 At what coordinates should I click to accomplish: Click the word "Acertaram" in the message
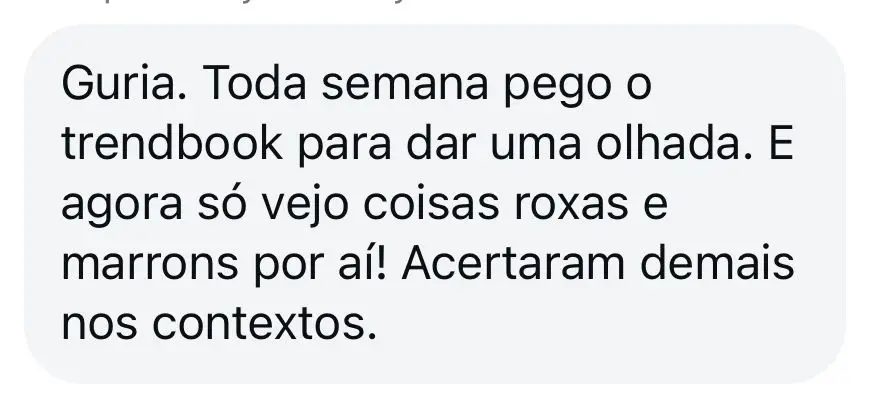click(513, 264)
